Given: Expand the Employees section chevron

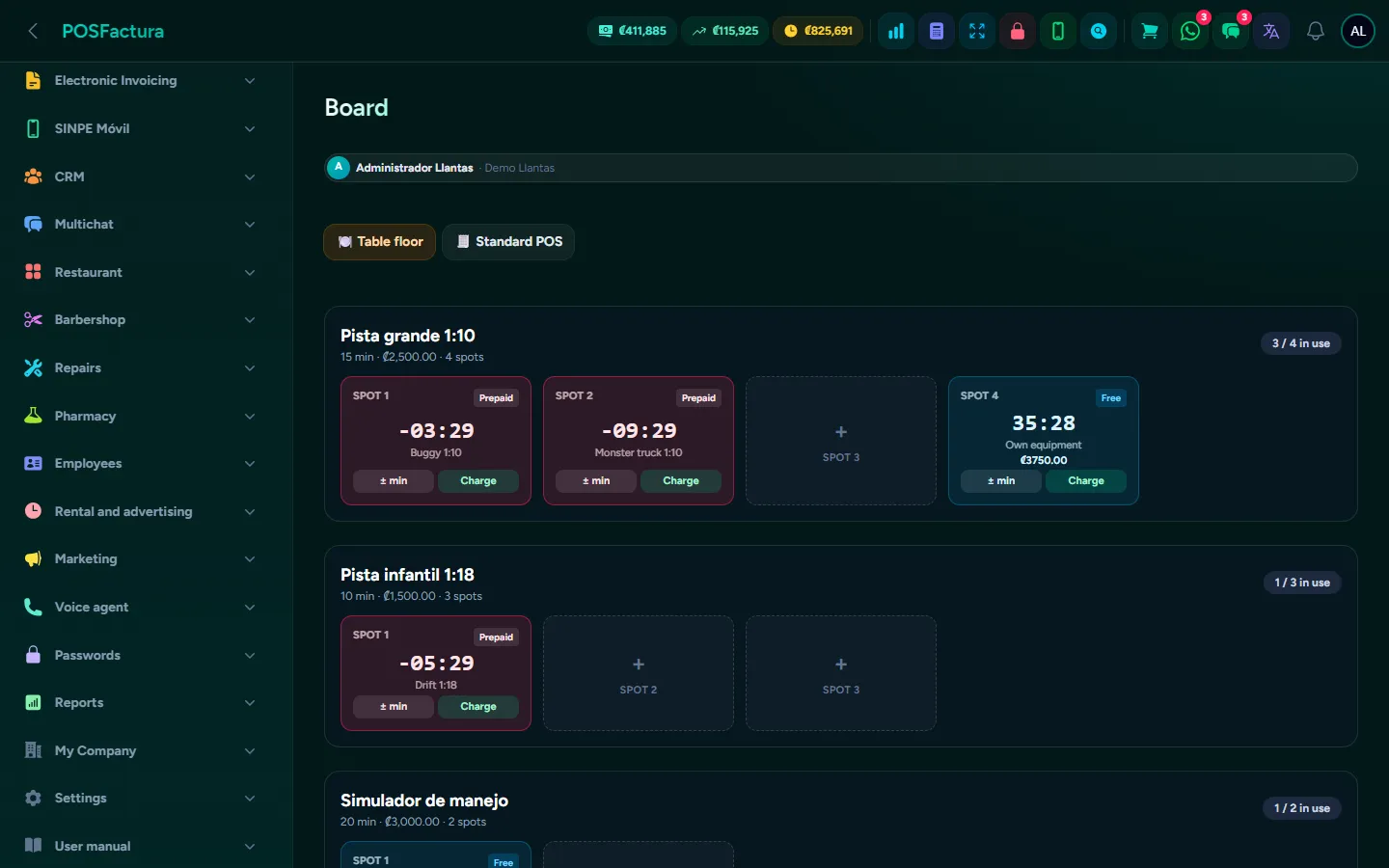Looking at the screenshot, I should [x=250, y=464].
